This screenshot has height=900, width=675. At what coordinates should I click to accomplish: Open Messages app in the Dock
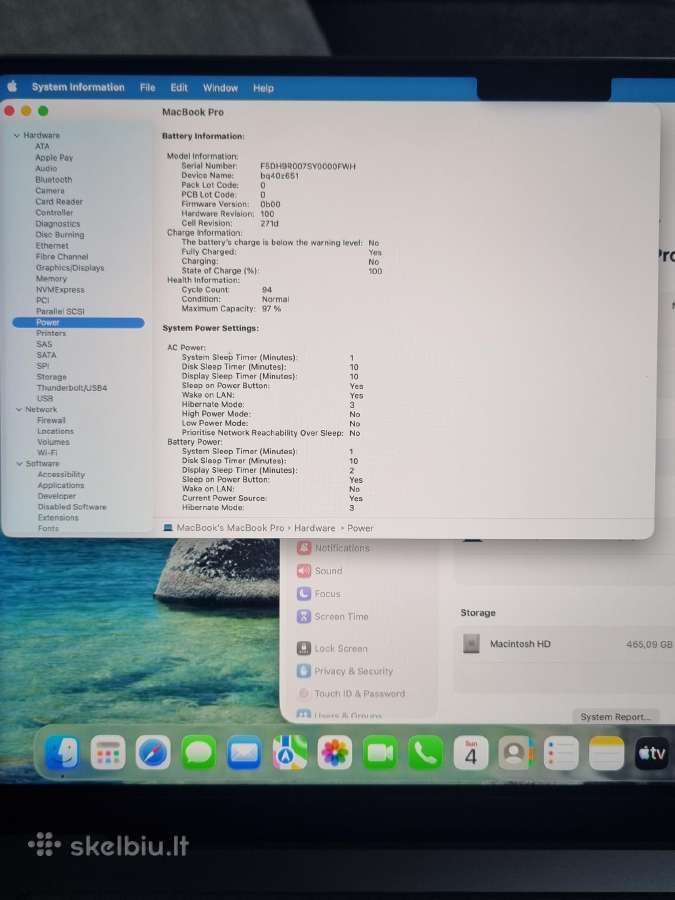[x=199, y=752]
